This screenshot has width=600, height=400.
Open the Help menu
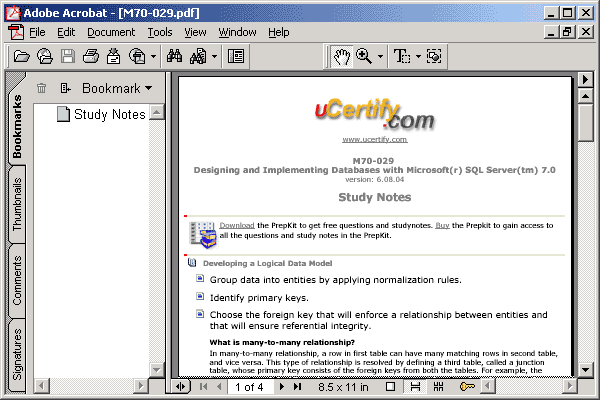pyautogui.click(x=279, y=32)
